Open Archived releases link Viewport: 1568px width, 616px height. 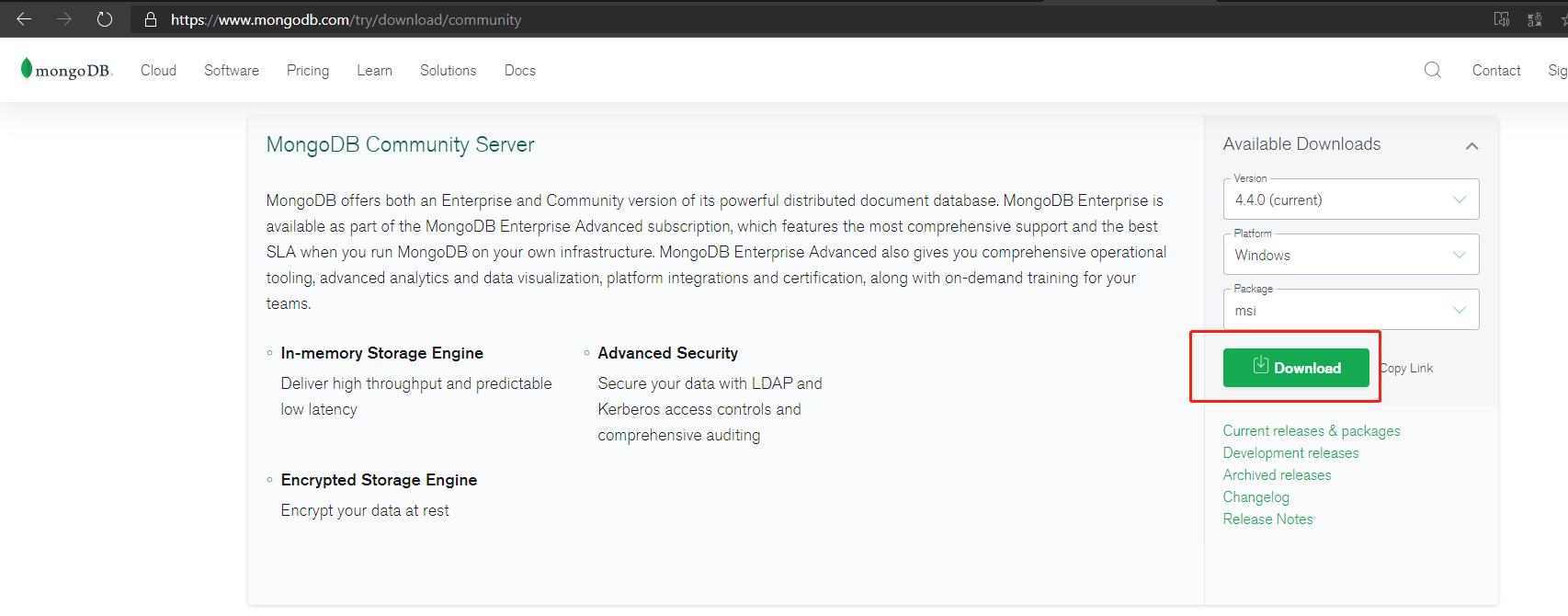1277,474
